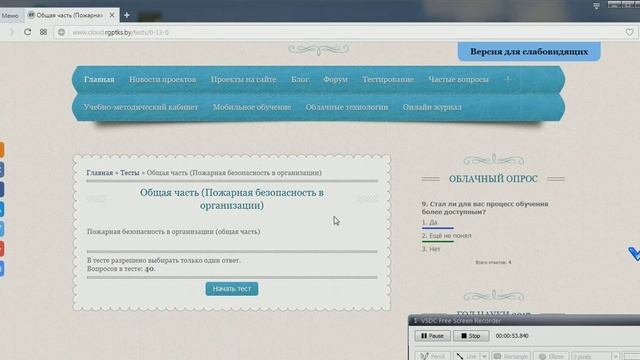Go to Главная in the navigation menu
Image resolution: width=640 pixels, height=360 pixels.
[x=99, y=79]
